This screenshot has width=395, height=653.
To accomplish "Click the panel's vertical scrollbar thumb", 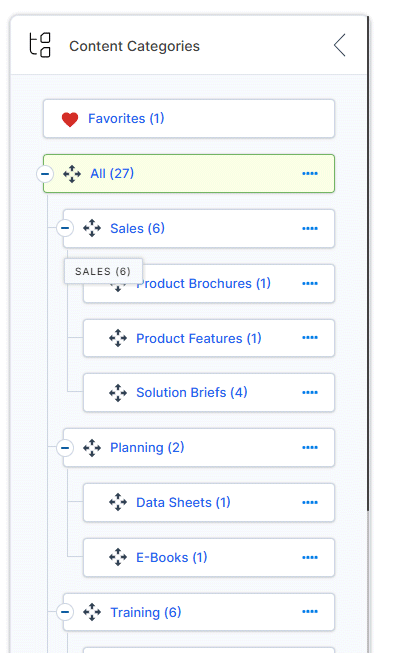I will [368, 263].
